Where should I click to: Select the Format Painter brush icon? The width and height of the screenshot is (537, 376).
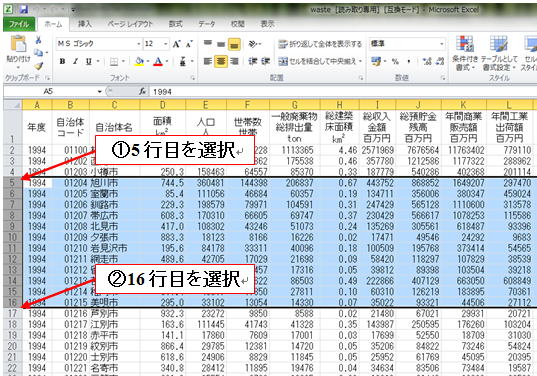point(39,65)
